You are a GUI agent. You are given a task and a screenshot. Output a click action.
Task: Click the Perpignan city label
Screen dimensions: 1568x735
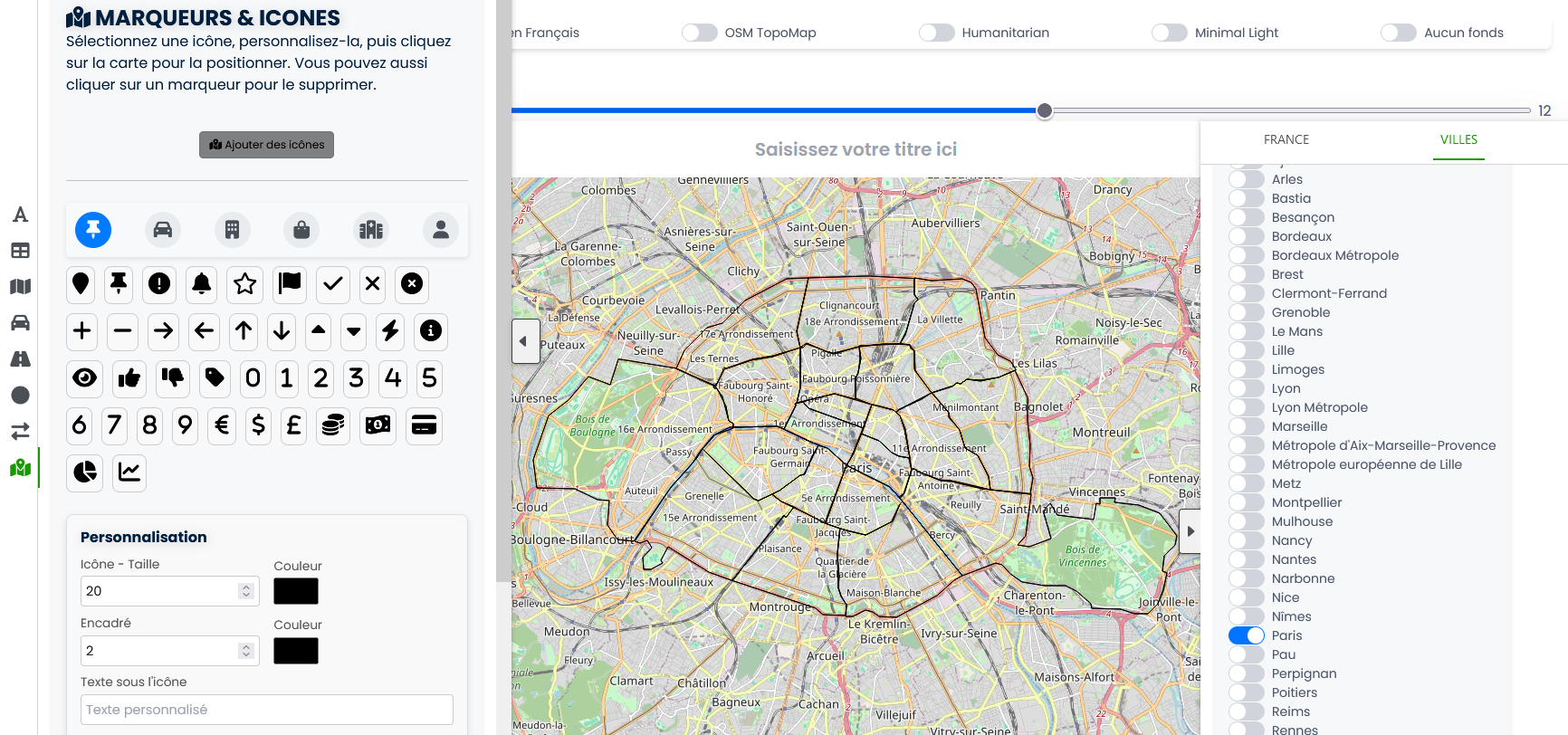(x=1304, y=673)
